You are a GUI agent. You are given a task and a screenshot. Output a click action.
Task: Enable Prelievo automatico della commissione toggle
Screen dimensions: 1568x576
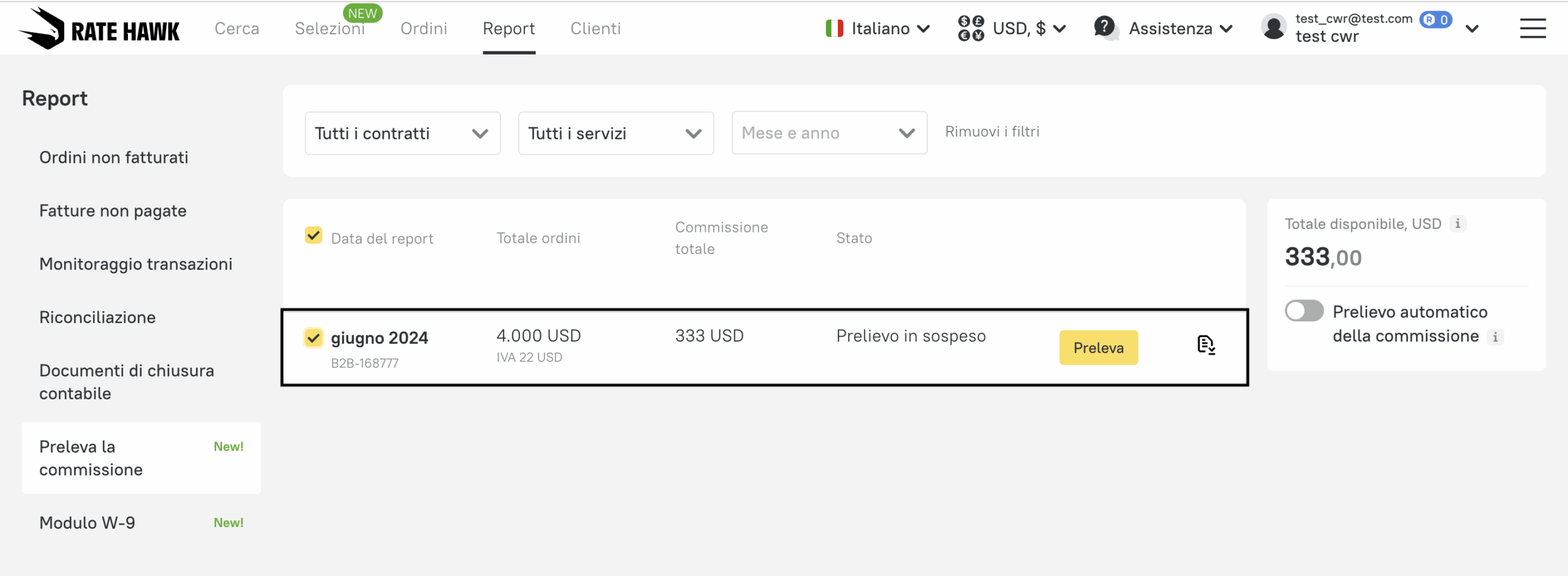[x=1304, y=311]
